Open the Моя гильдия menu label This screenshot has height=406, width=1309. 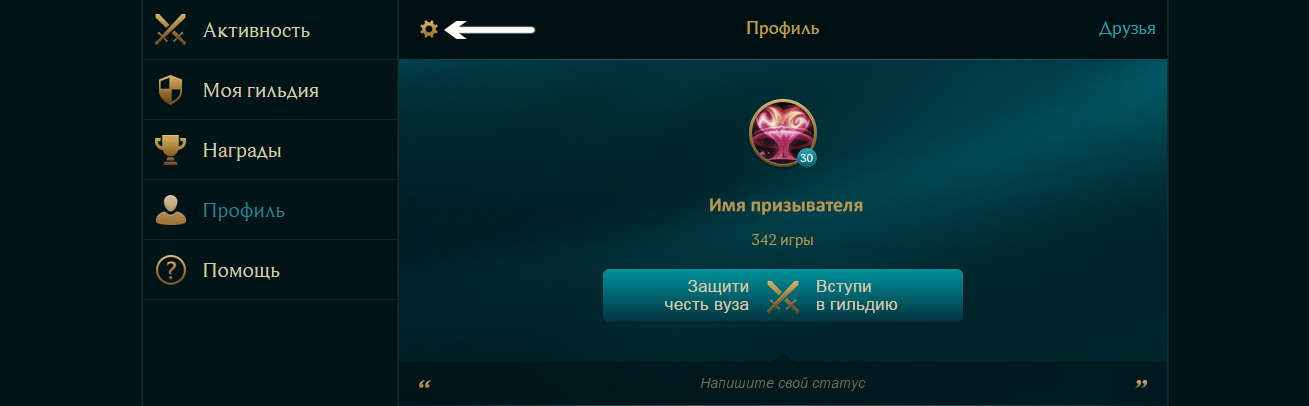point(261,91)
